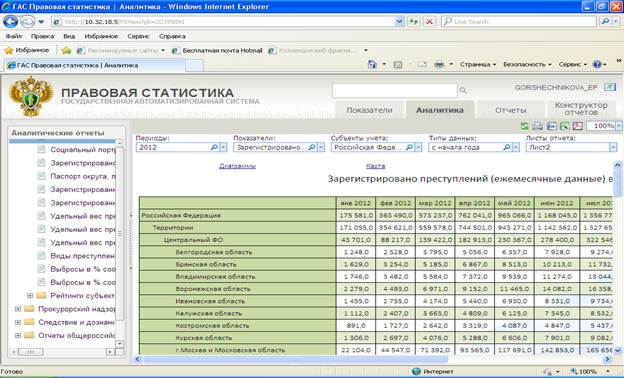The image size is (624, 378).
Task: Click the refresh report icon
Action: pyautogui.click(x=525, y=126)
